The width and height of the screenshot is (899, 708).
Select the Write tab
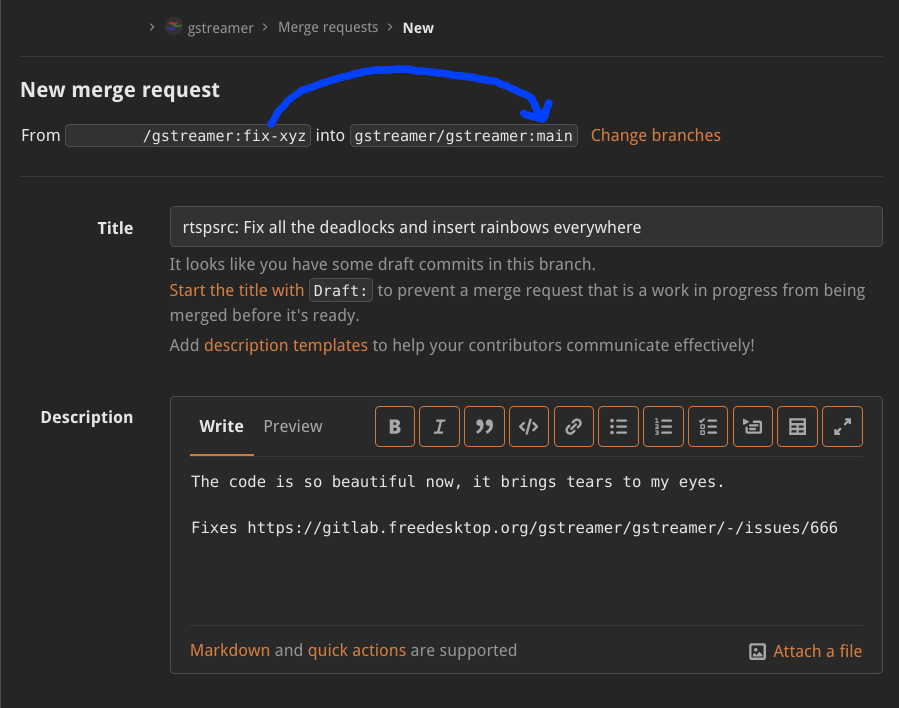coord(221,427)
